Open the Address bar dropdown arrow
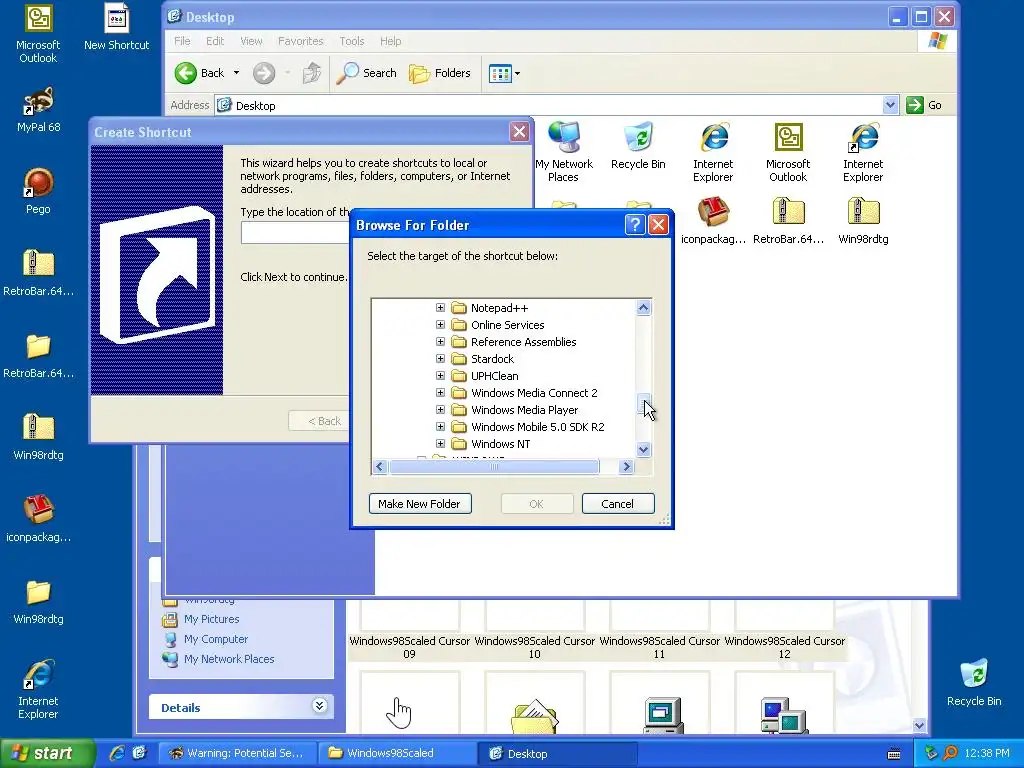Screen dimensions: 1024x768 (x=890, y=105)
